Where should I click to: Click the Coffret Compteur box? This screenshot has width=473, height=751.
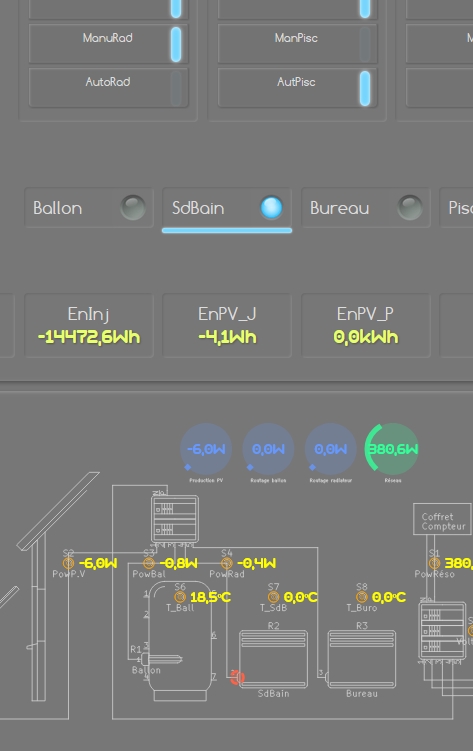(443, 519)
